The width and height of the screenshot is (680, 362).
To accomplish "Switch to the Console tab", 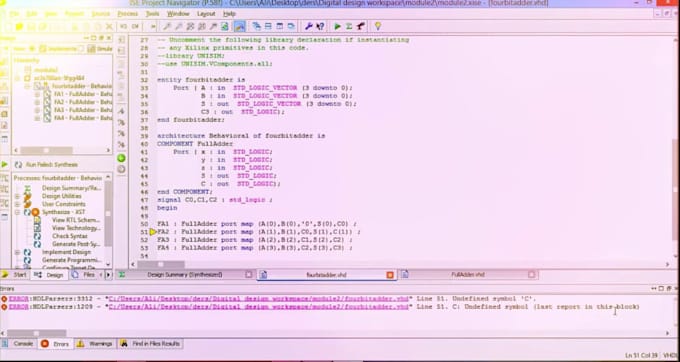I will (x=18, y=344).
